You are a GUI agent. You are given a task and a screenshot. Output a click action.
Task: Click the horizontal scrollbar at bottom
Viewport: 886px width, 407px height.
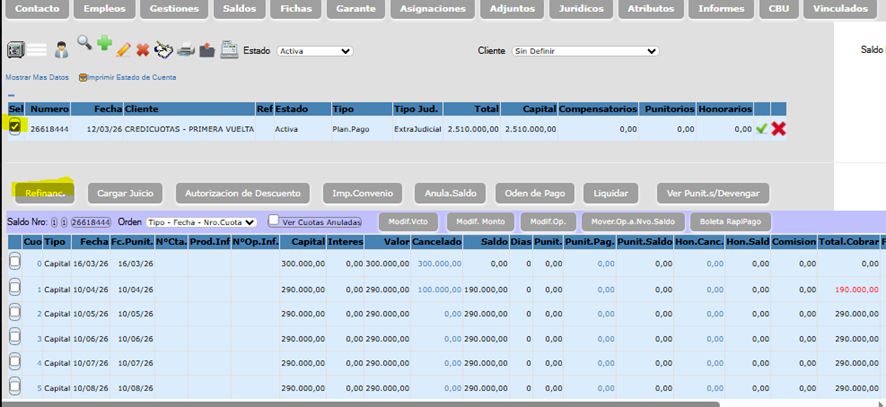[361, 404]
